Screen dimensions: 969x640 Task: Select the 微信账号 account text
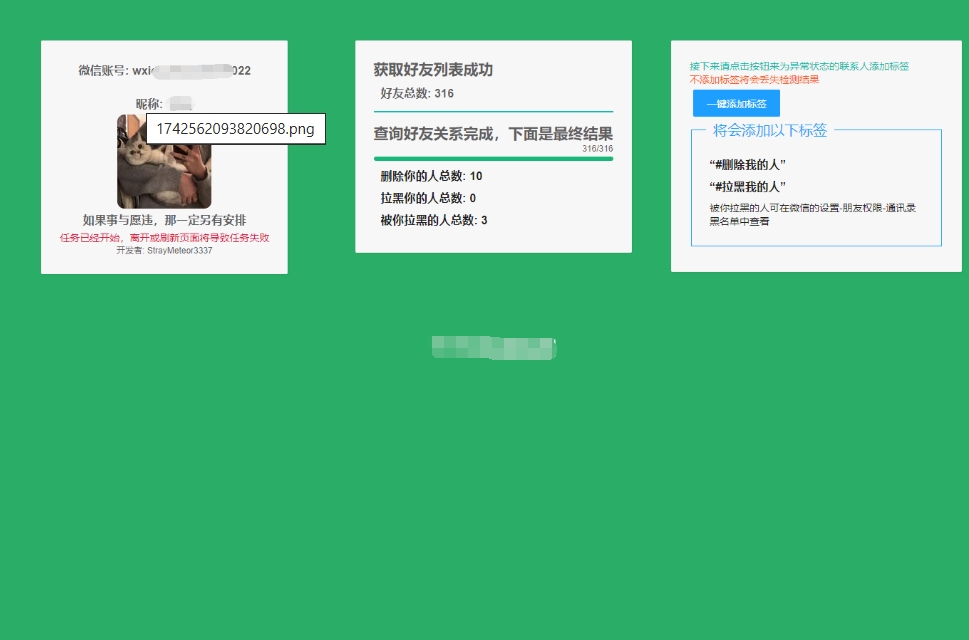pyautogui.click(x=164, y=71)
